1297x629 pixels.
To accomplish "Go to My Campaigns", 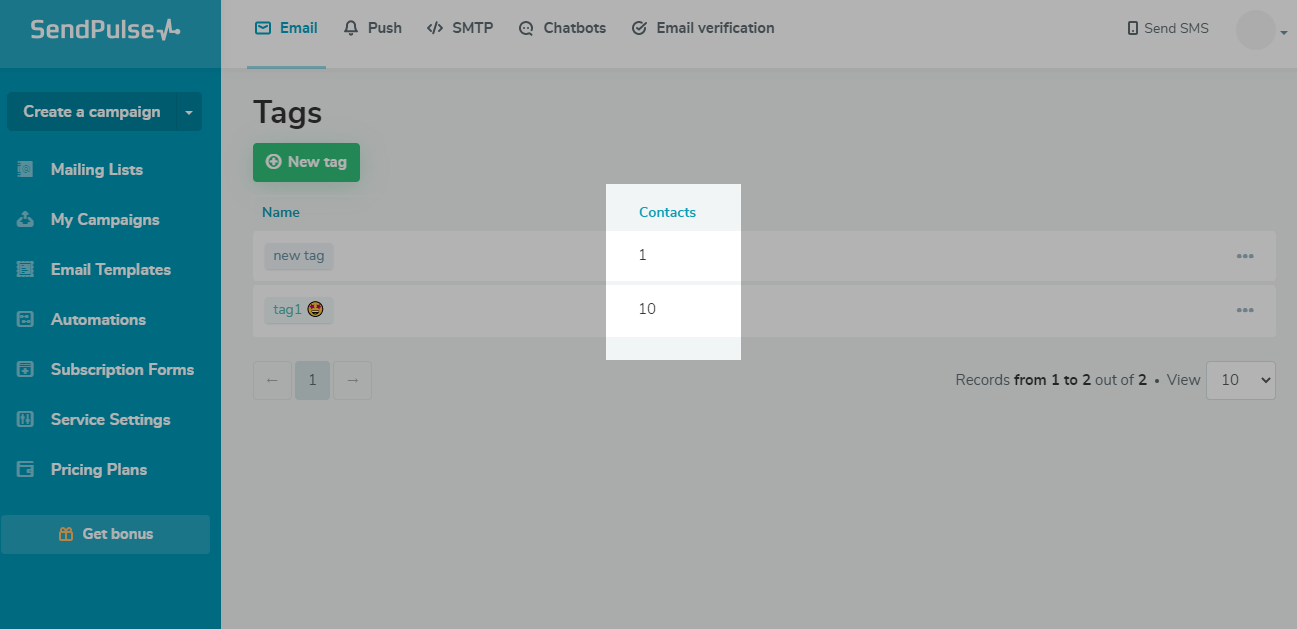I will point(105,220).
